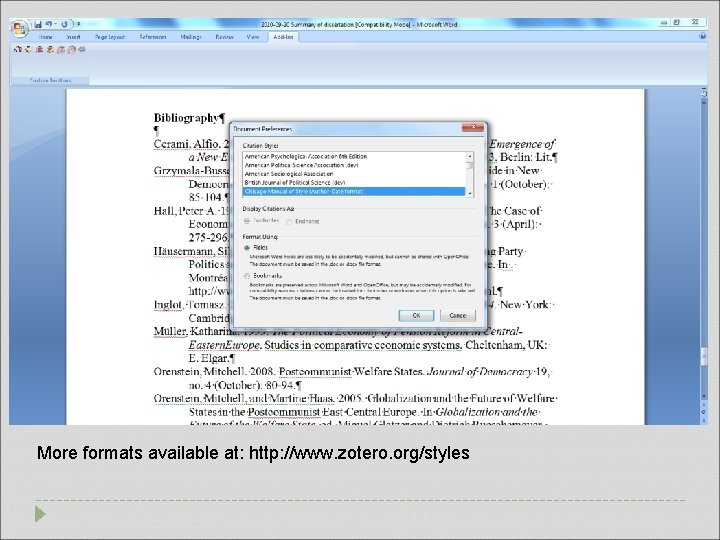Image resolution: width=720 pixels, height=540 pixels.
Task: Click the Custom Toolbars group label
Action: point(50,80)
